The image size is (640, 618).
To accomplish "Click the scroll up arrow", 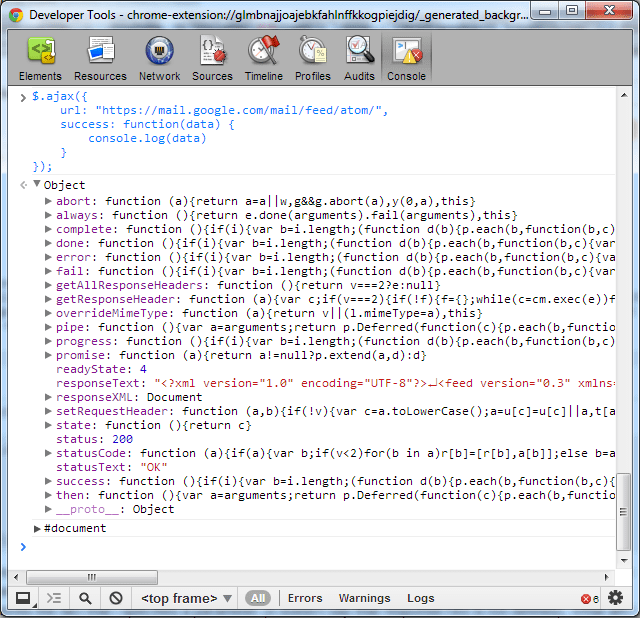I will pos(624,96).
